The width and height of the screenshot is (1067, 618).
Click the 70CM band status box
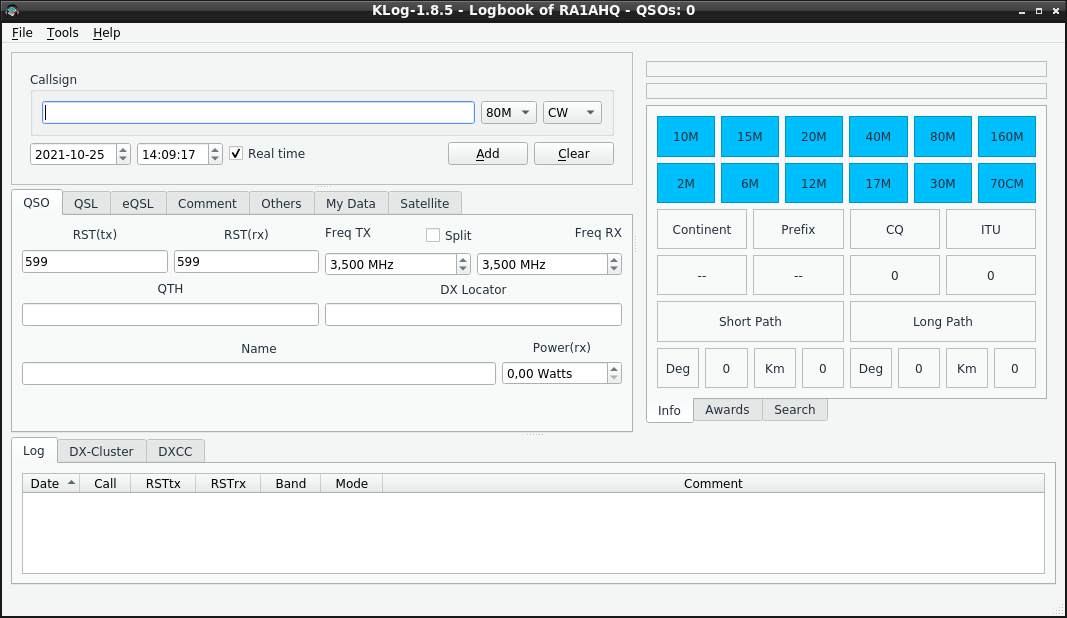pos(1007,183)
